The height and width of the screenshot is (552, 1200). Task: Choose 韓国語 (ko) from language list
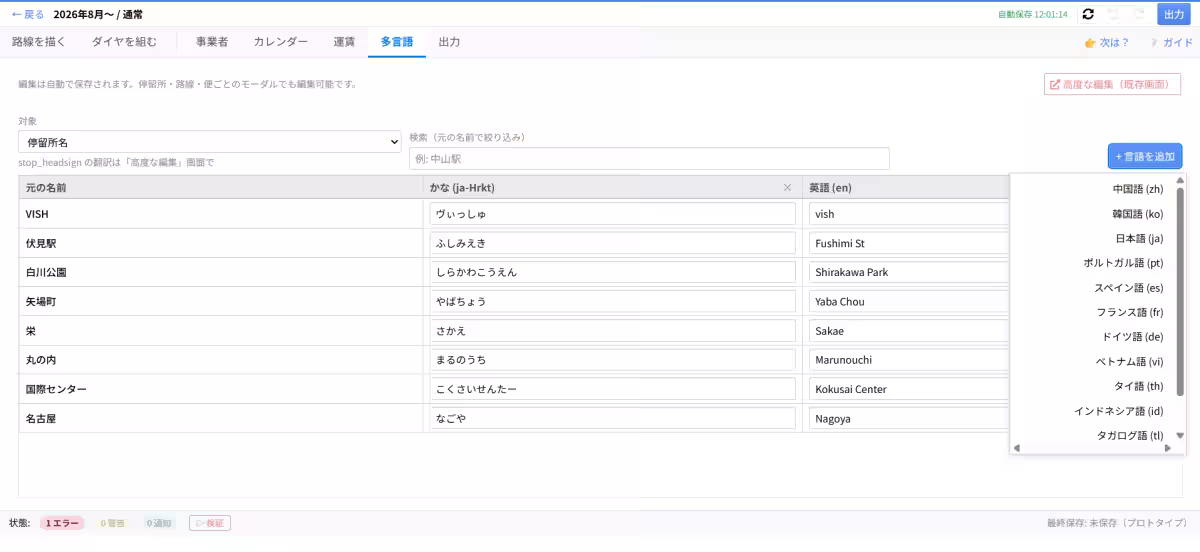[x=1138, y=213]
